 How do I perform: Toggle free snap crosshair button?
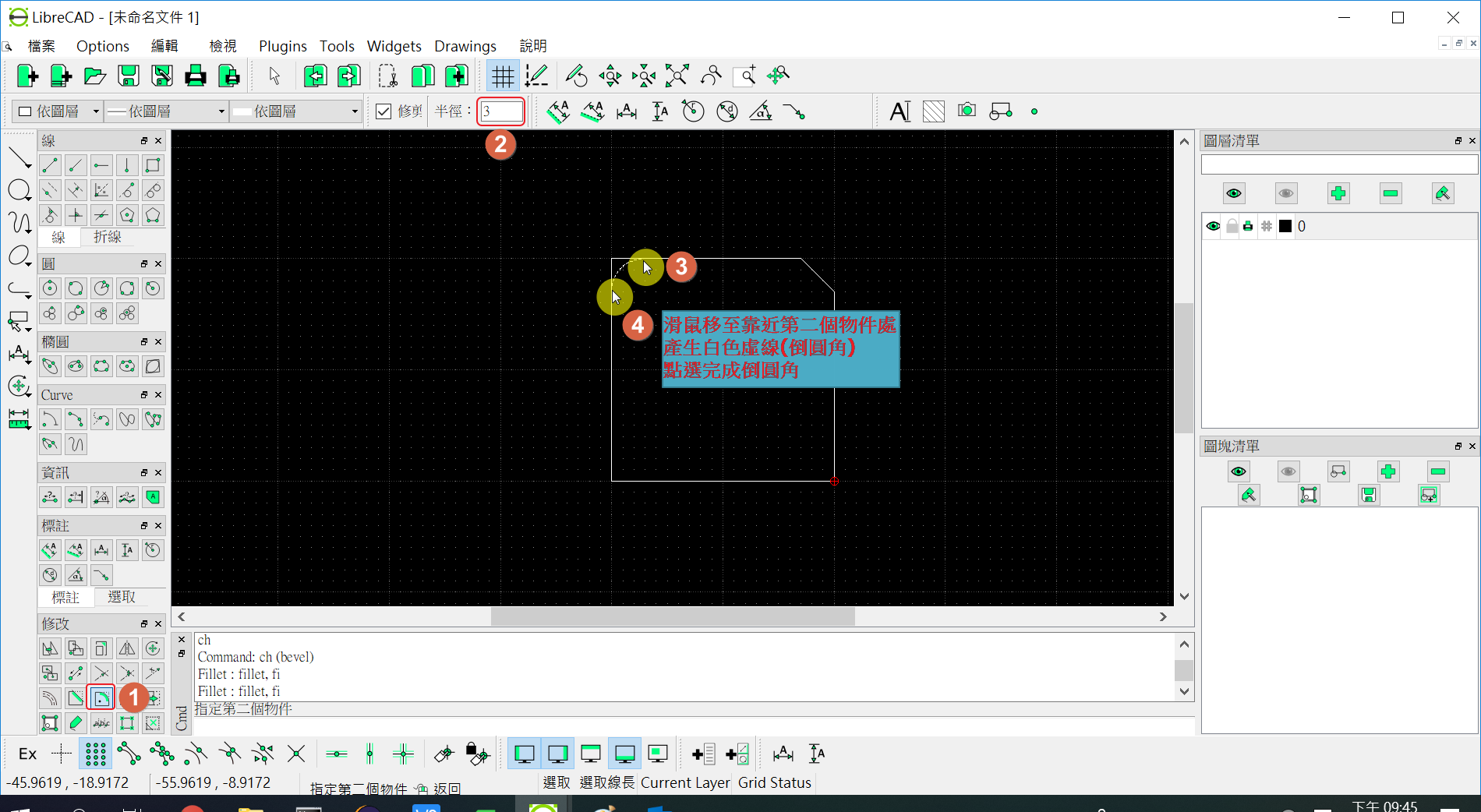click(62, 754)
